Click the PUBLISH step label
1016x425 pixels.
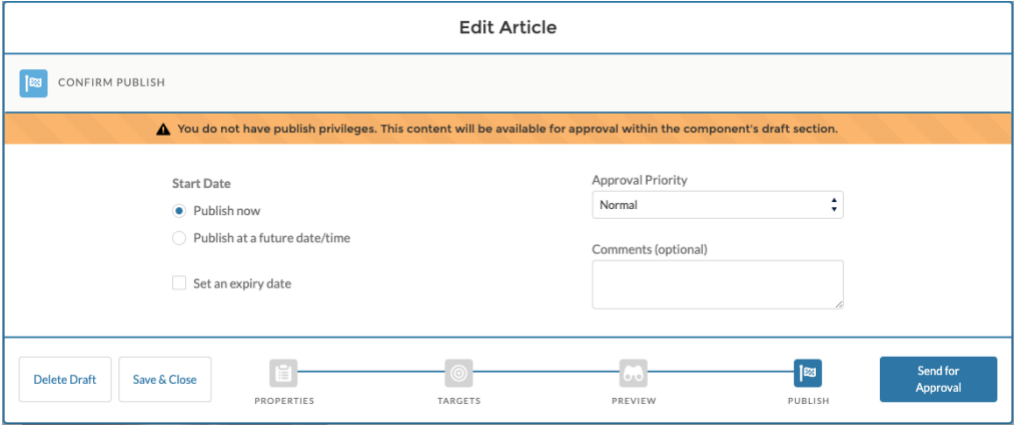[x=808, y=401]
